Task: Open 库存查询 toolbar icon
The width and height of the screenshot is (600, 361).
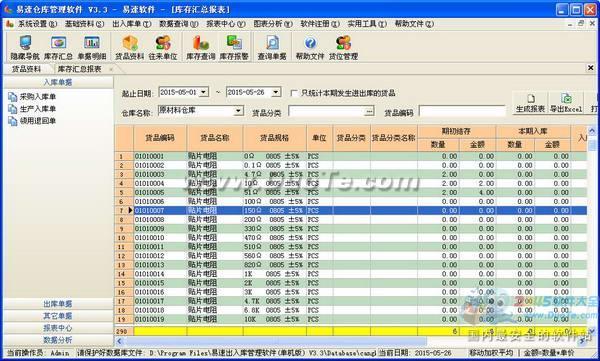Action: click(201, 47)
